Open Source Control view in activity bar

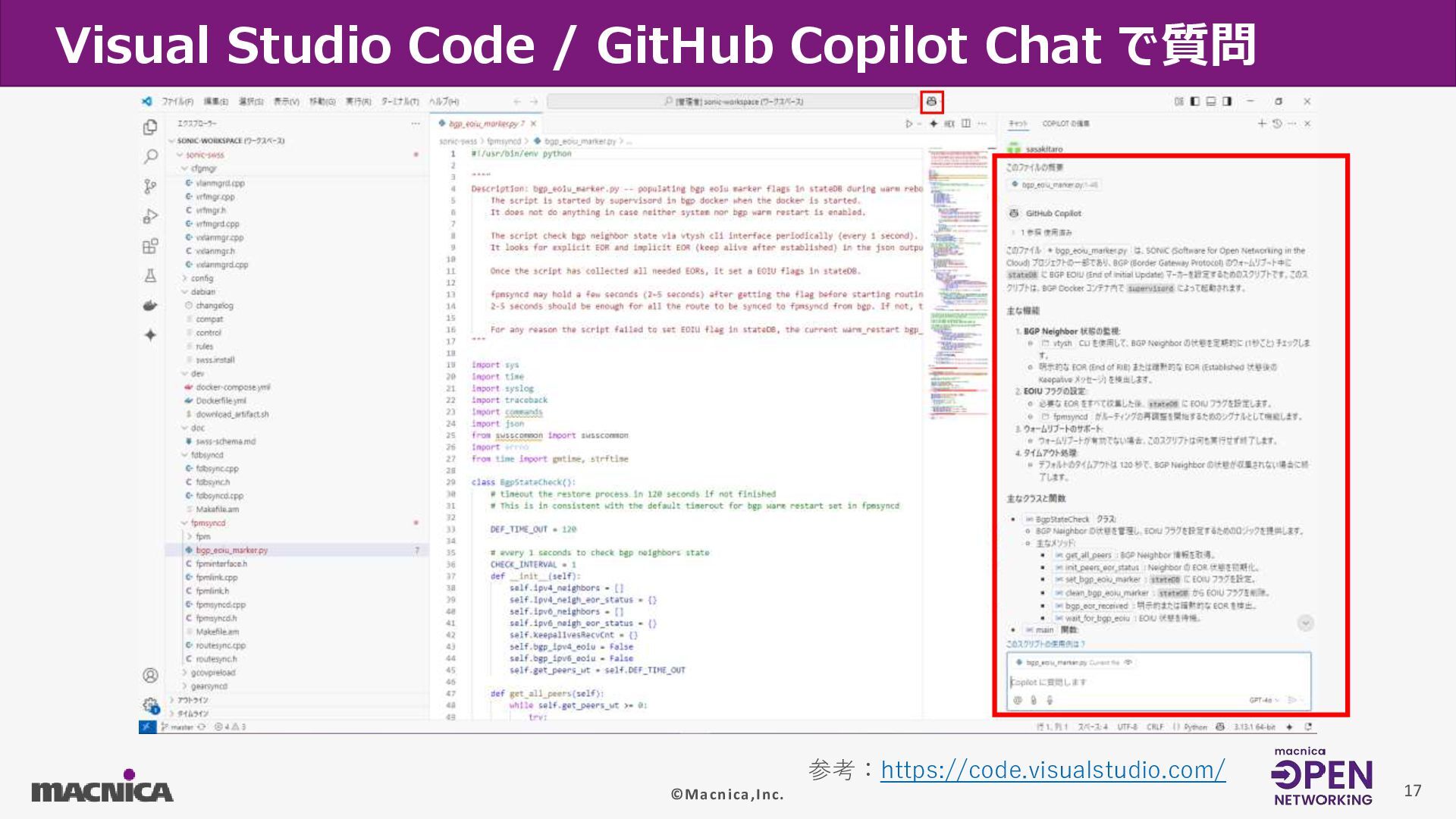(x=150, y=187)
